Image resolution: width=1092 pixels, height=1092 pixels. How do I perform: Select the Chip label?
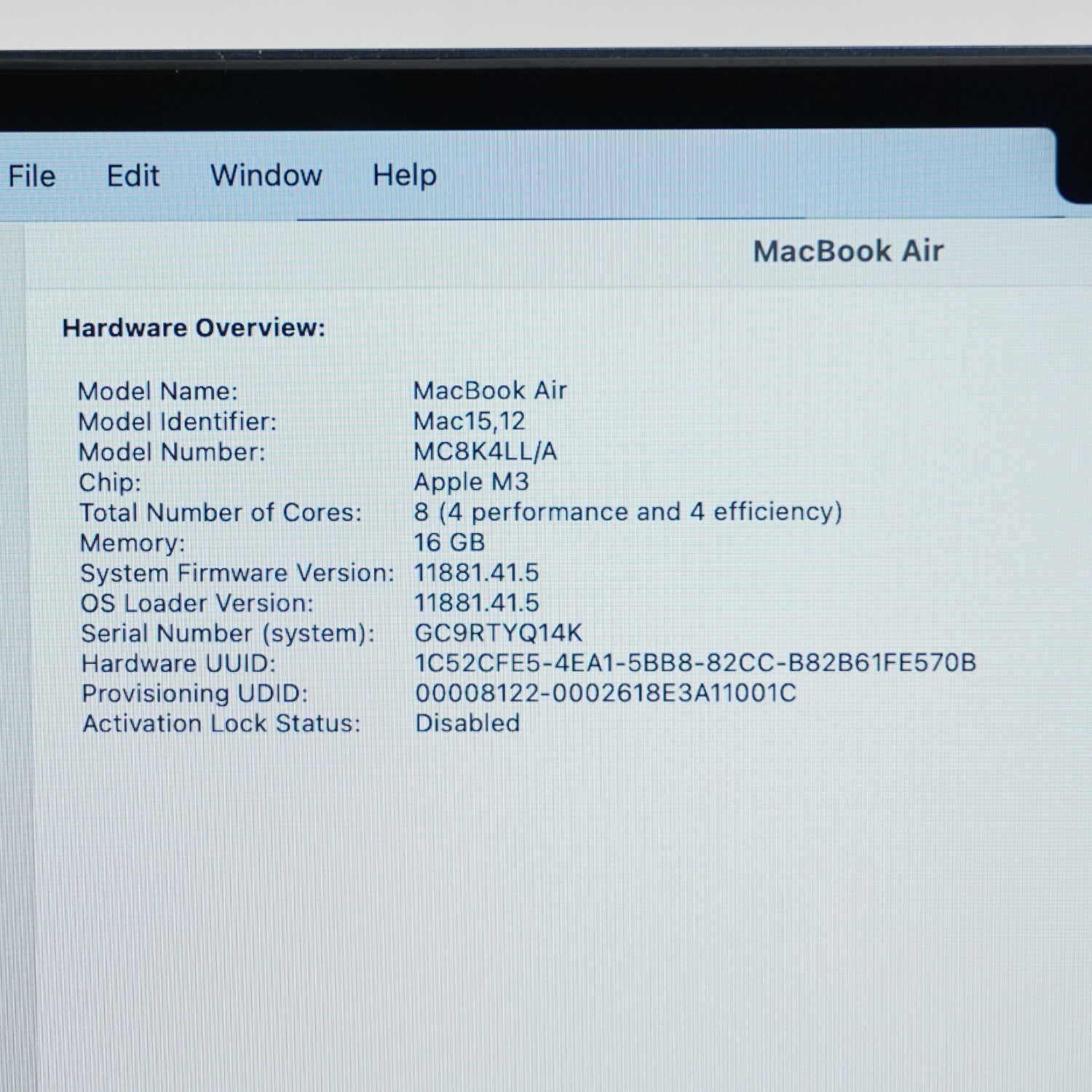pyautogui.click(x=111, y=482)
